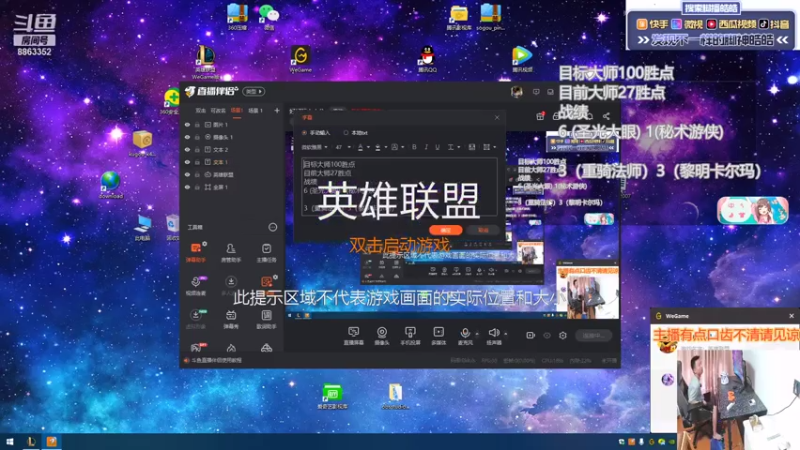Add 多媒体 multimedia source

(x=439, y=336)
